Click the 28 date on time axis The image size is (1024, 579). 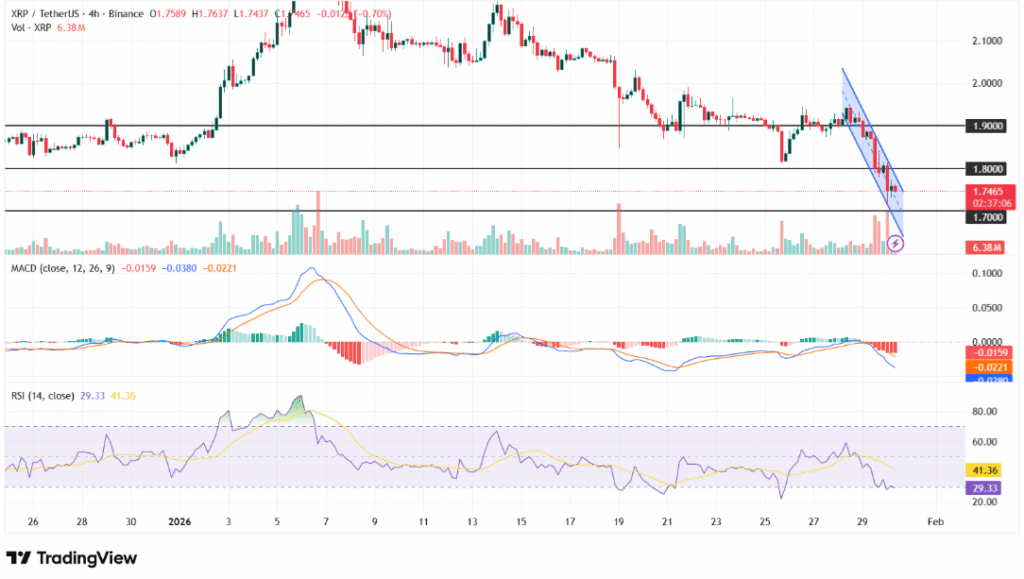coord(82,522)
